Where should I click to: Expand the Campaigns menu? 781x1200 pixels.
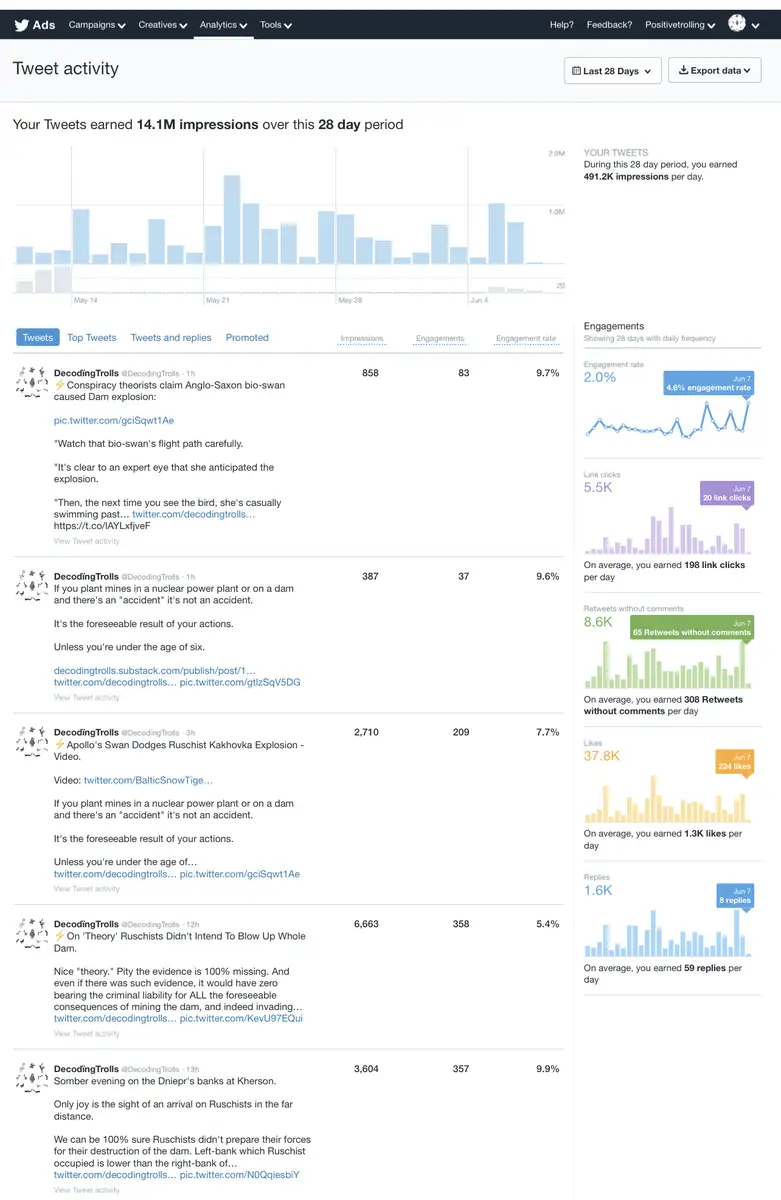click(x=97, y=25)
